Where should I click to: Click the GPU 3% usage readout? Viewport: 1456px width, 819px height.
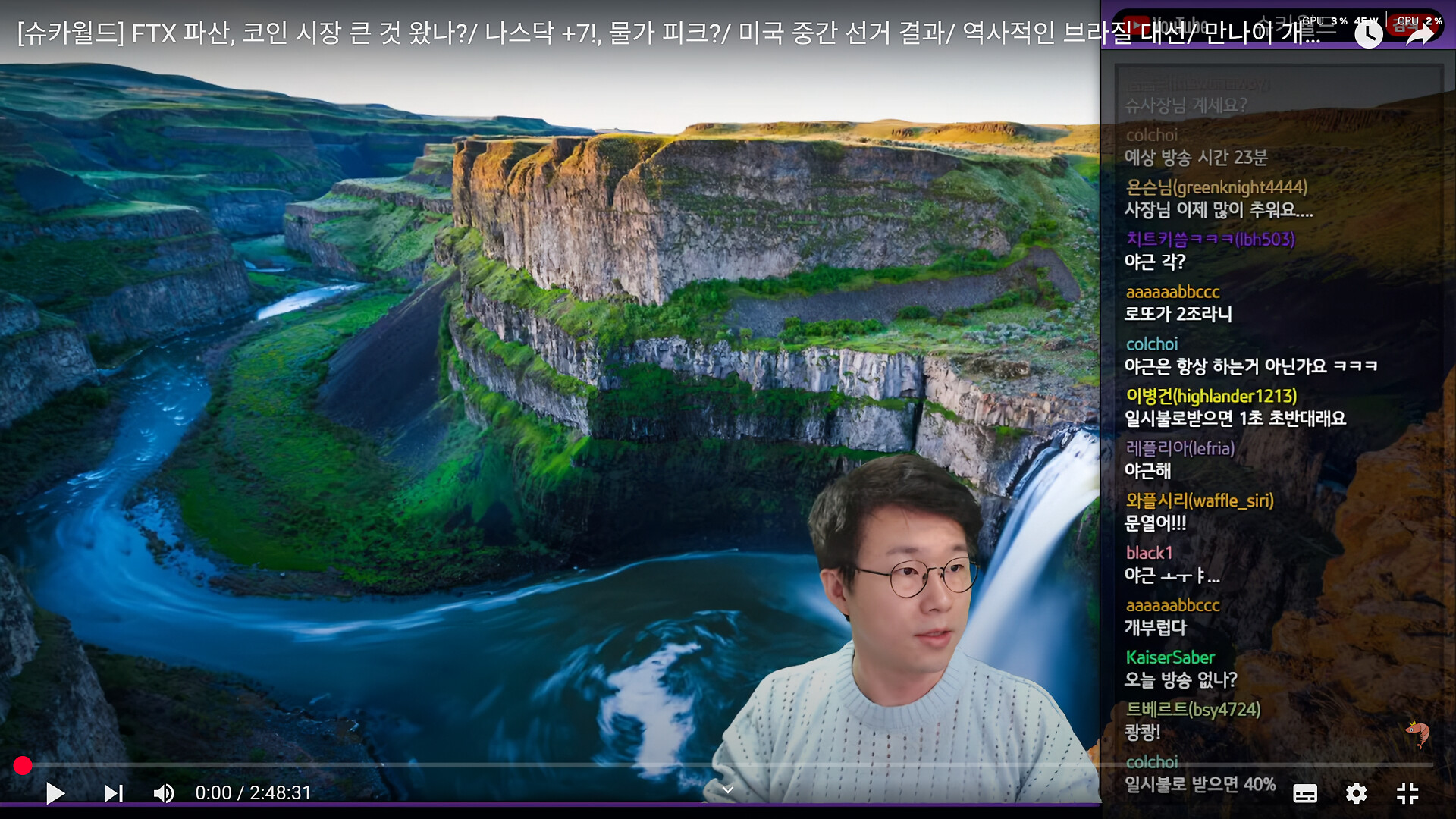click(1324, 21)
